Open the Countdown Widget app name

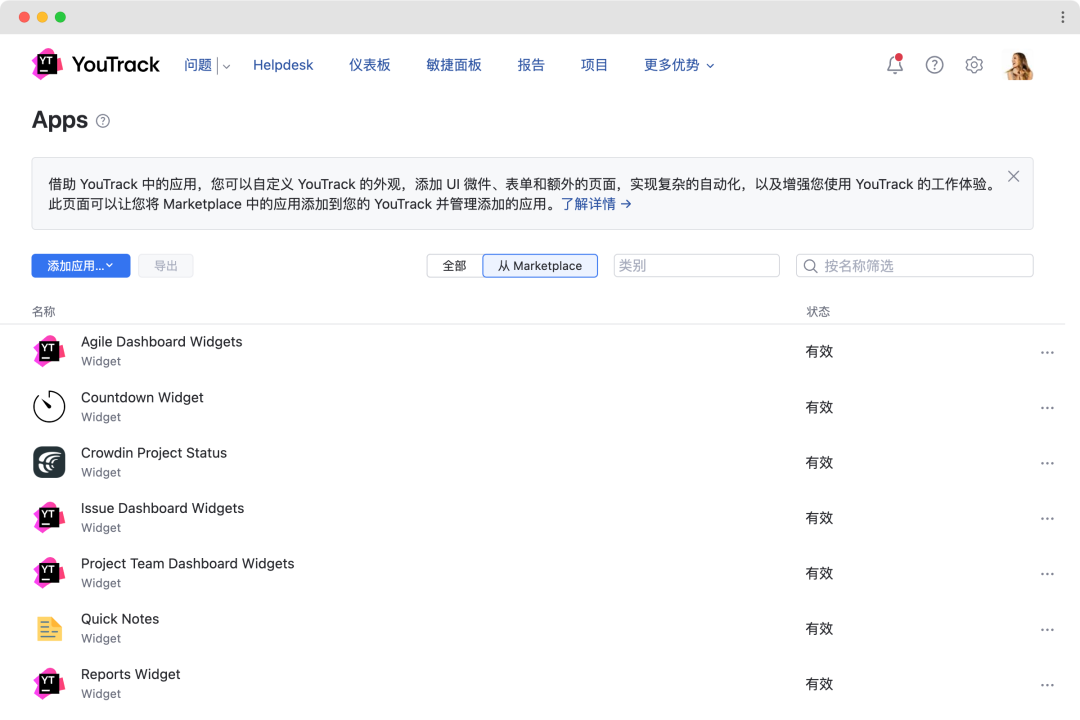pos(142,398)
